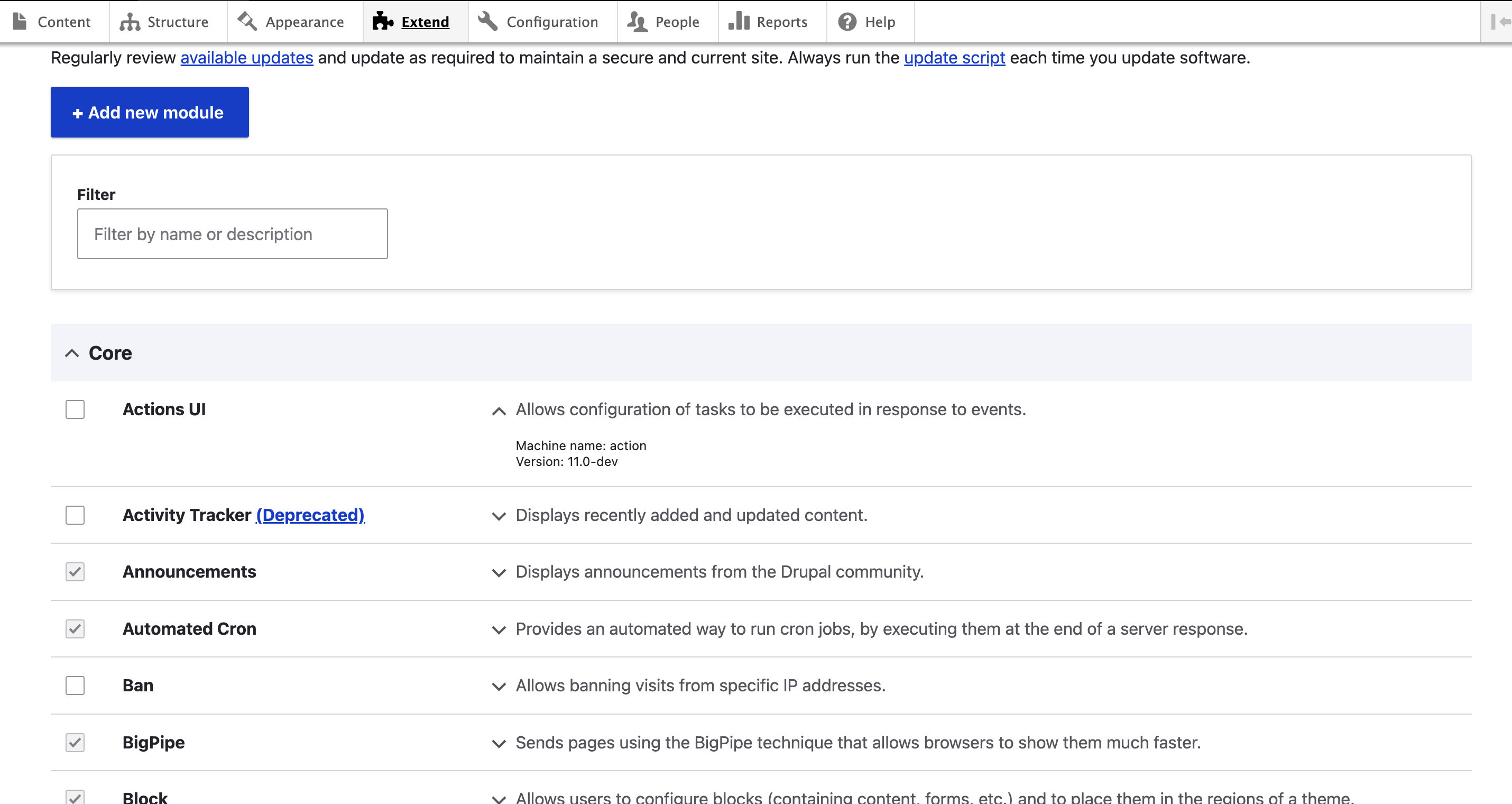Click the Activity Tracker module name
This screenshot has height=804, width=1512.
point(187,515)
